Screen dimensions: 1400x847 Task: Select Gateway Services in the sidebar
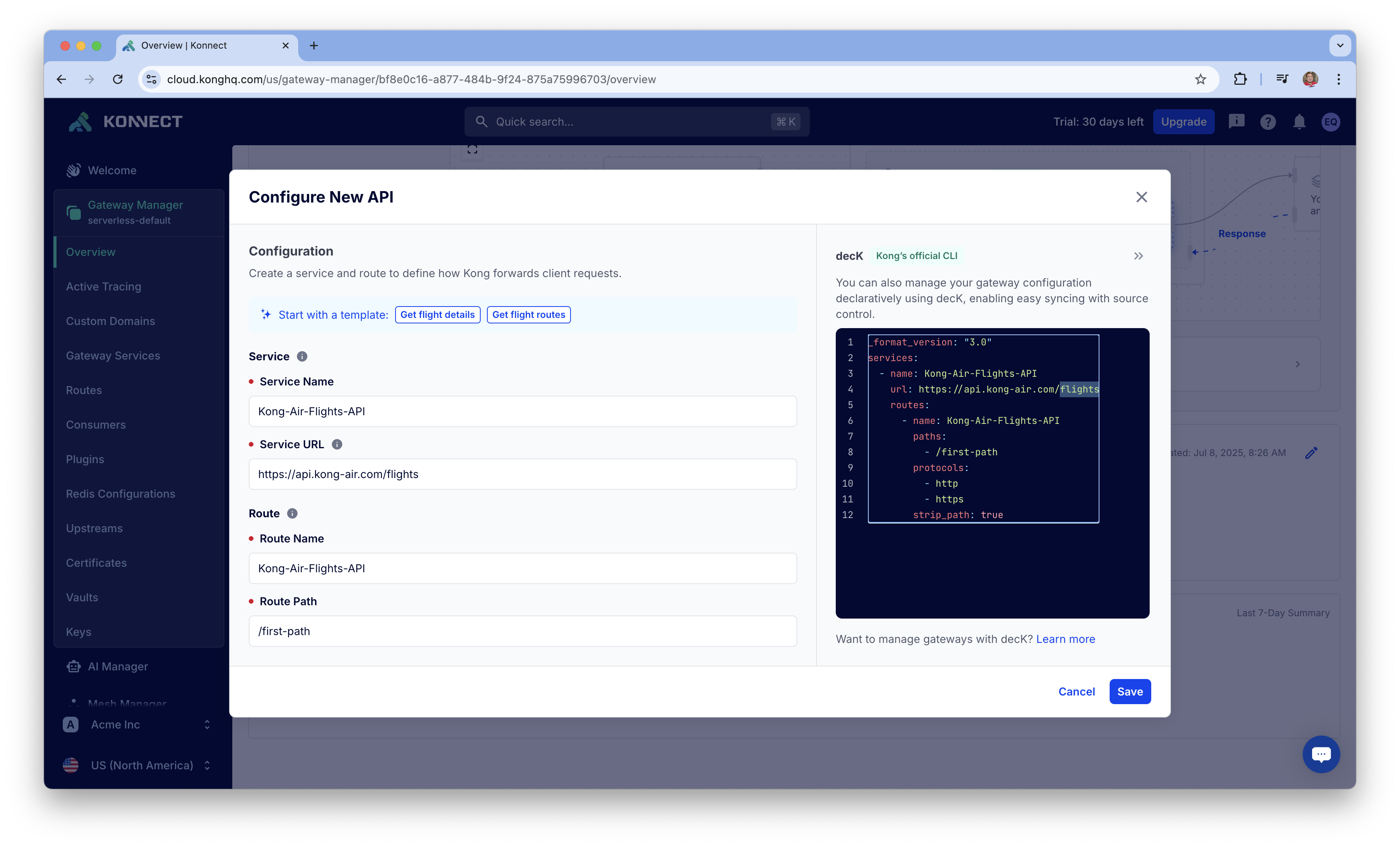tap(113, 356)
